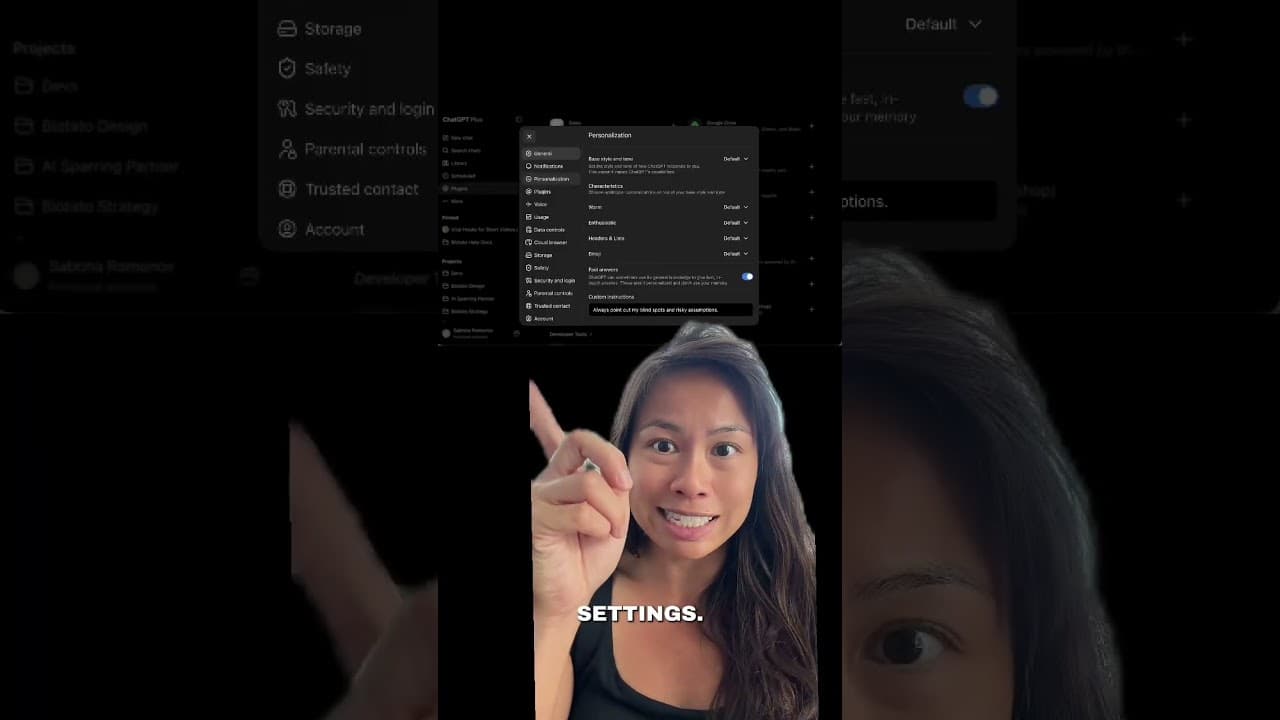Viewport: 1280px width, 720px height.
Task: Close the settings dialog with the X button
Action: tap(529, 136)
